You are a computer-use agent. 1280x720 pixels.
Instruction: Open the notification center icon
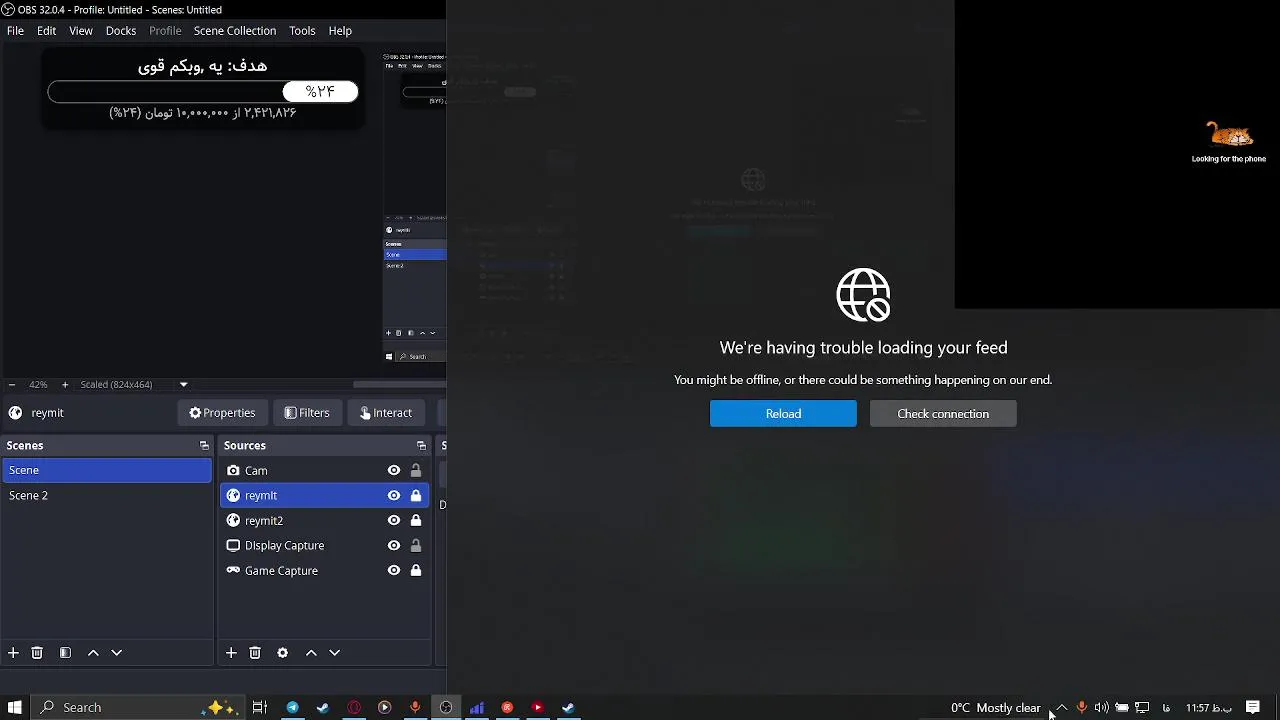click(1252, 708)
